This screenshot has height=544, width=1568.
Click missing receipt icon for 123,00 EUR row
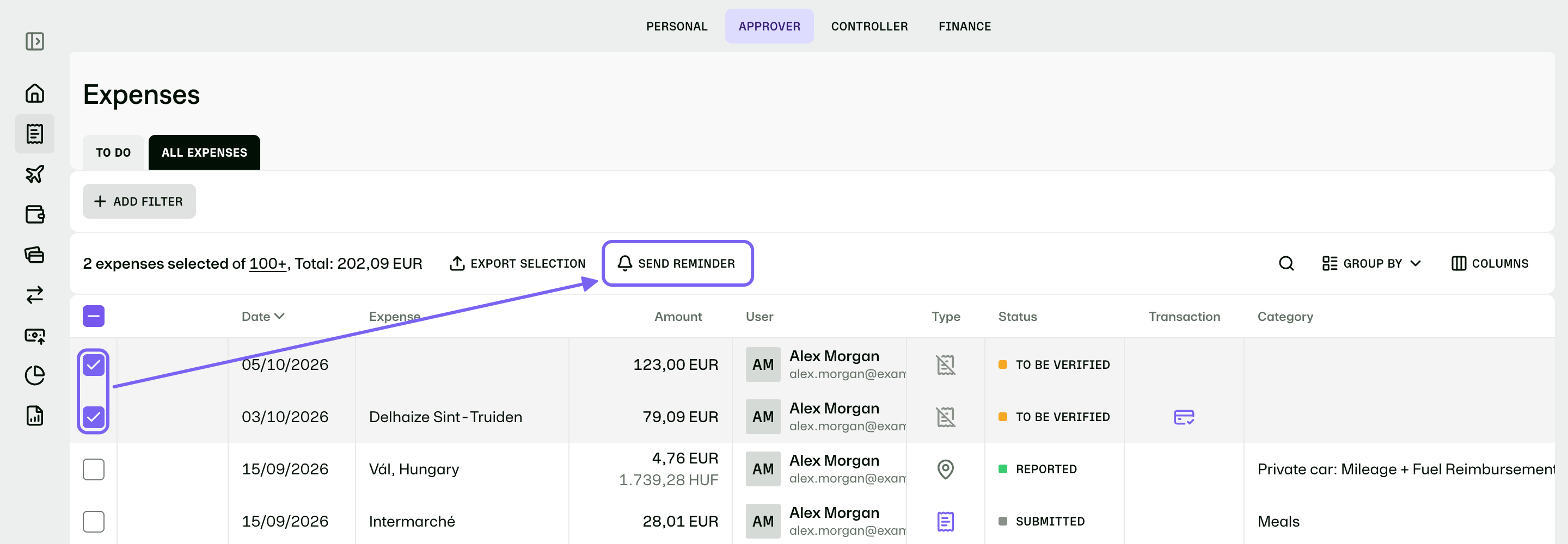pos(945,364)
